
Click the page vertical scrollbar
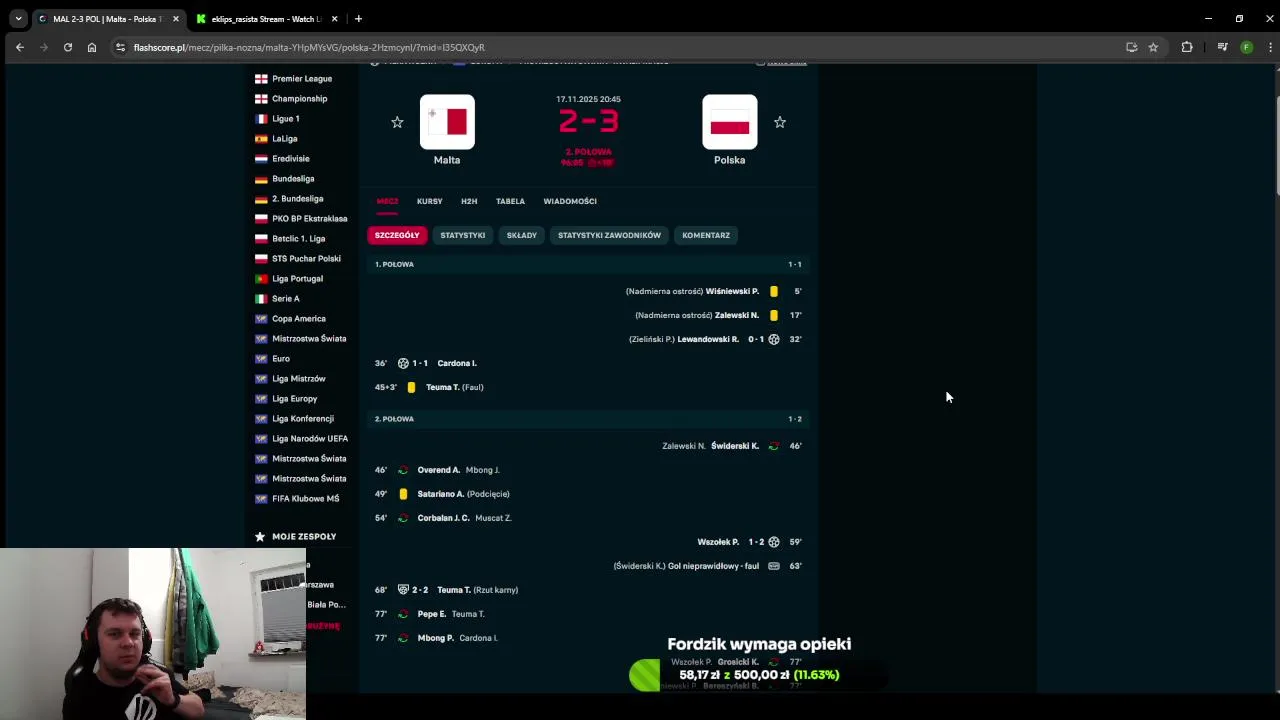click(x=1276, y=145)
